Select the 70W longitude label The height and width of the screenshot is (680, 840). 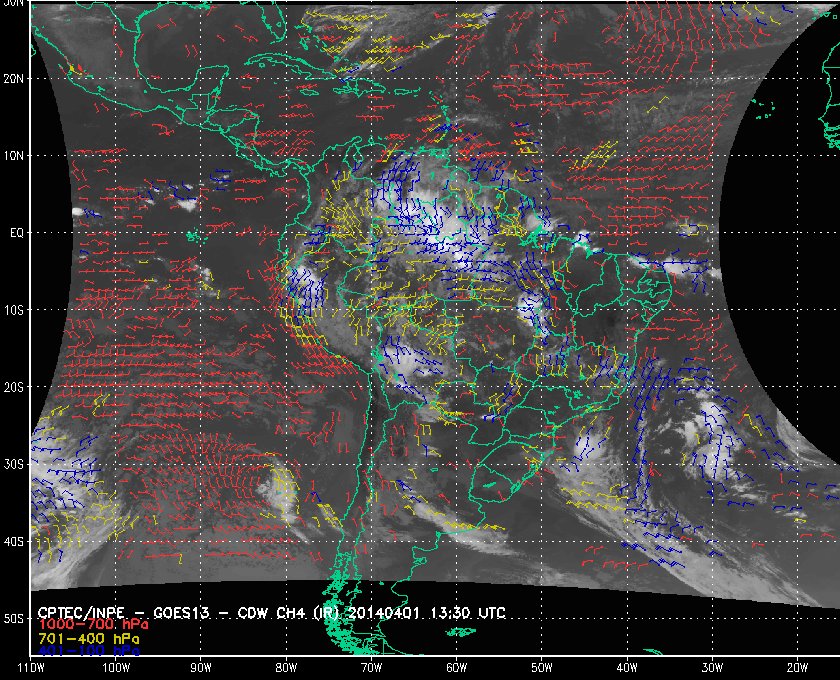tap(371, 668)
